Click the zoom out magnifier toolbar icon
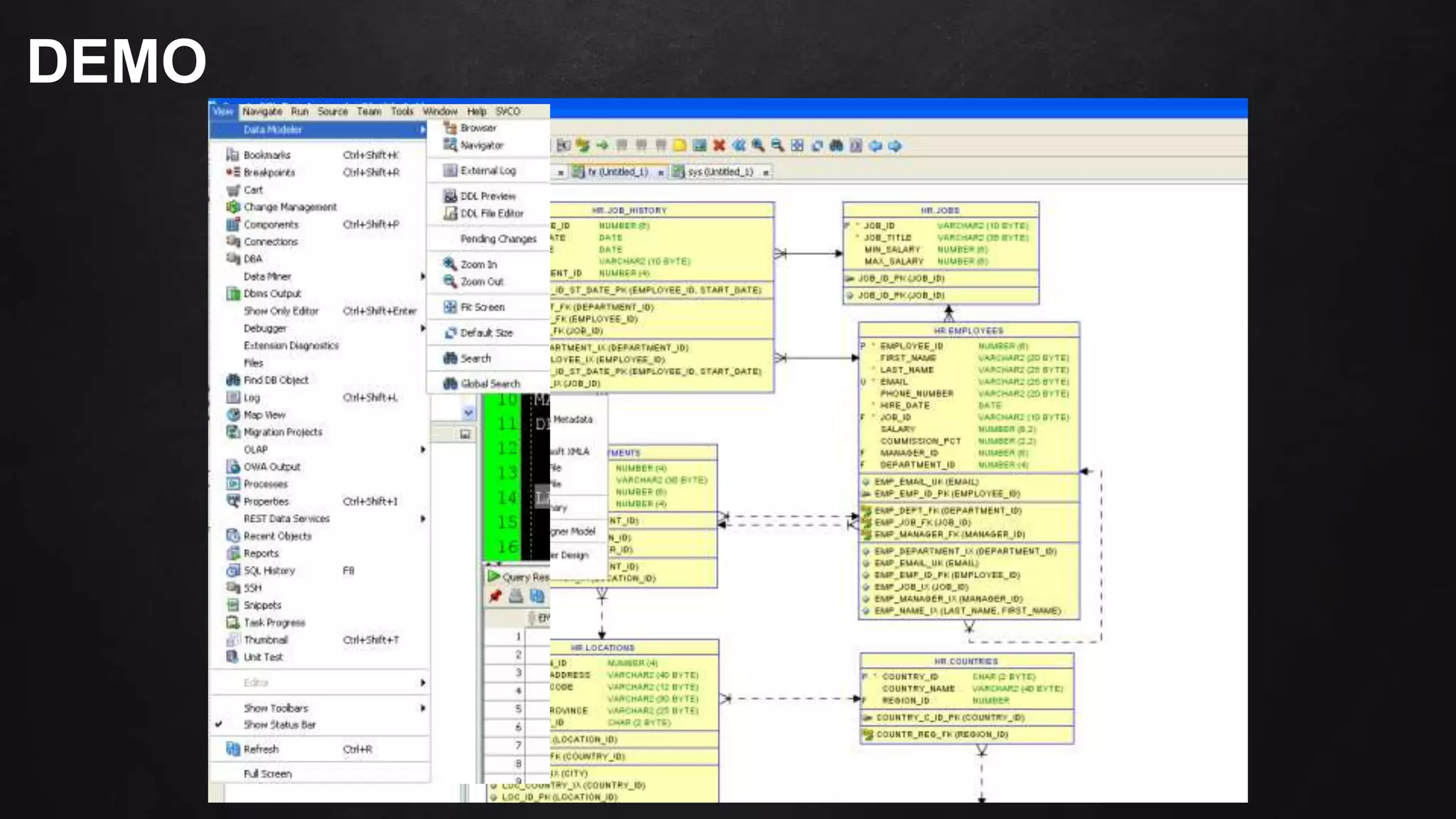The width and height of the screenshot is (1456, 819). point(777,146)
